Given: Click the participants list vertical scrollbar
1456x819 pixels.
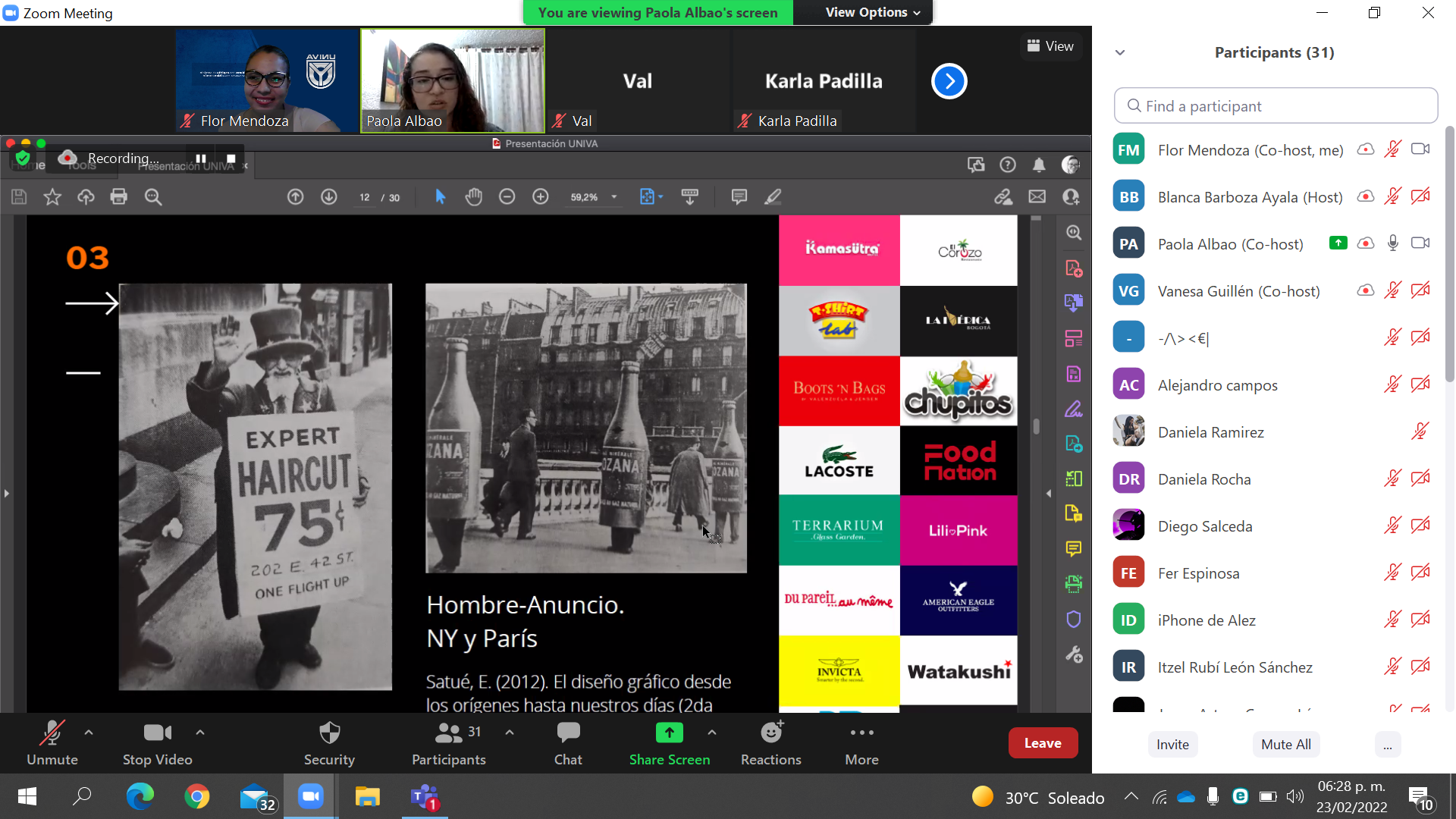Looking at the screenshot, I should pyautogui.click(x=1449, y=254).
